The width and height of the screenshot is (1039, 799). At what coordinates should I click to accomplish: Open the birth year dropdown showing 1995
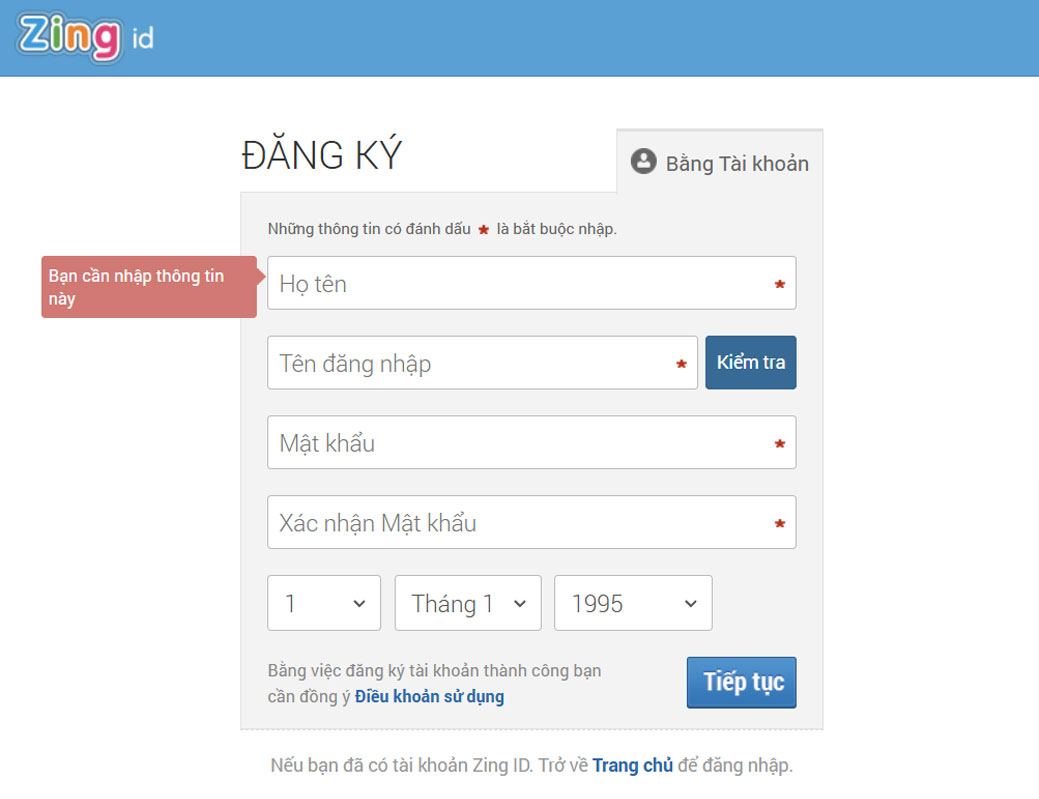[x=633, y=603]
